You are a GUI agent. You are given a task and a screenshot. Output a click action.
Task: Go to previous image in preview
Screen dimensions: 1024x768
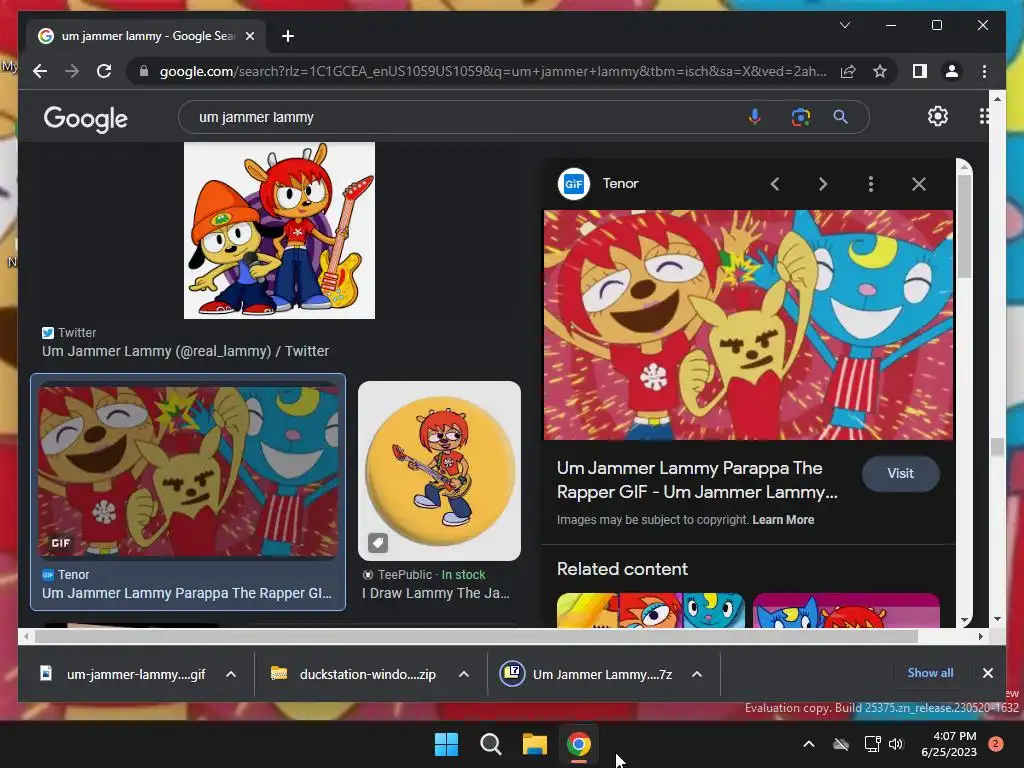[775, 184]
